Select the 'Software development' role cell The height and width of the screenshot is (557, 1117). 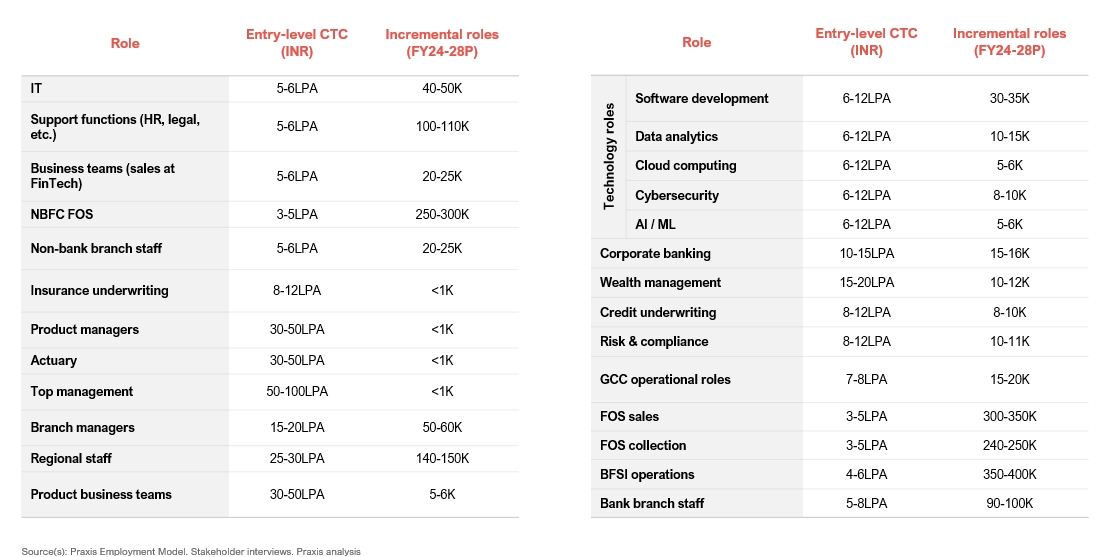pos(702,98)
